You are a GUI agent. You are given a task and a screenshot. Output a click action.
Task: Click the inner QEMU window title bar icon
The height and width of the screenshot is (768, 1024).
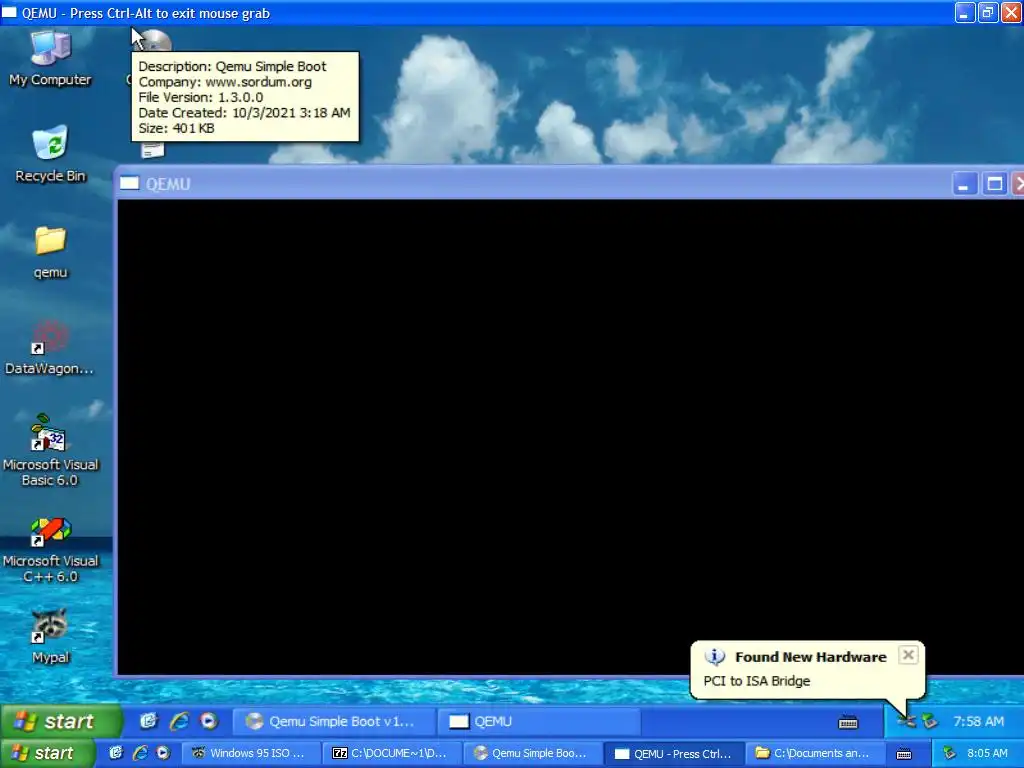pyautogui.click(x=129, y=184)
